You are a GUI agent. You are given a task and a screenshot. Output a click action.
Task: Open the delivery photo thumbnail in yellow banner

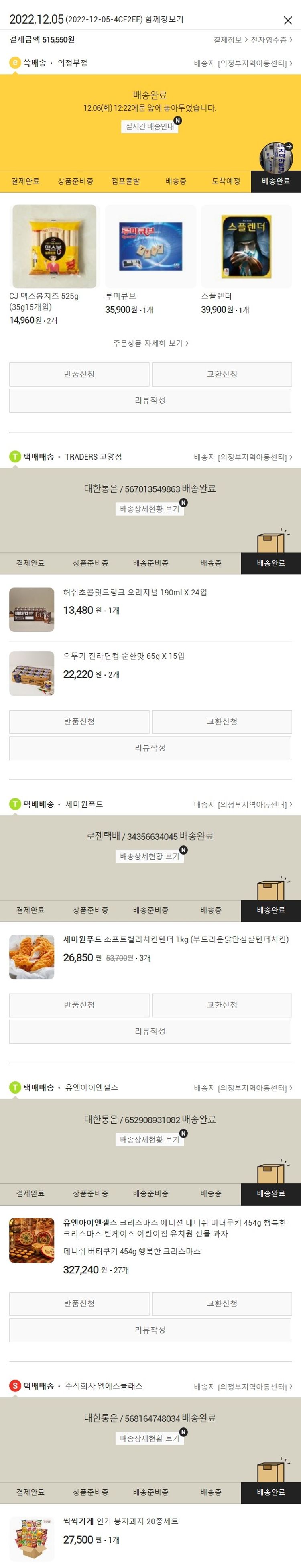click(276, 158)
